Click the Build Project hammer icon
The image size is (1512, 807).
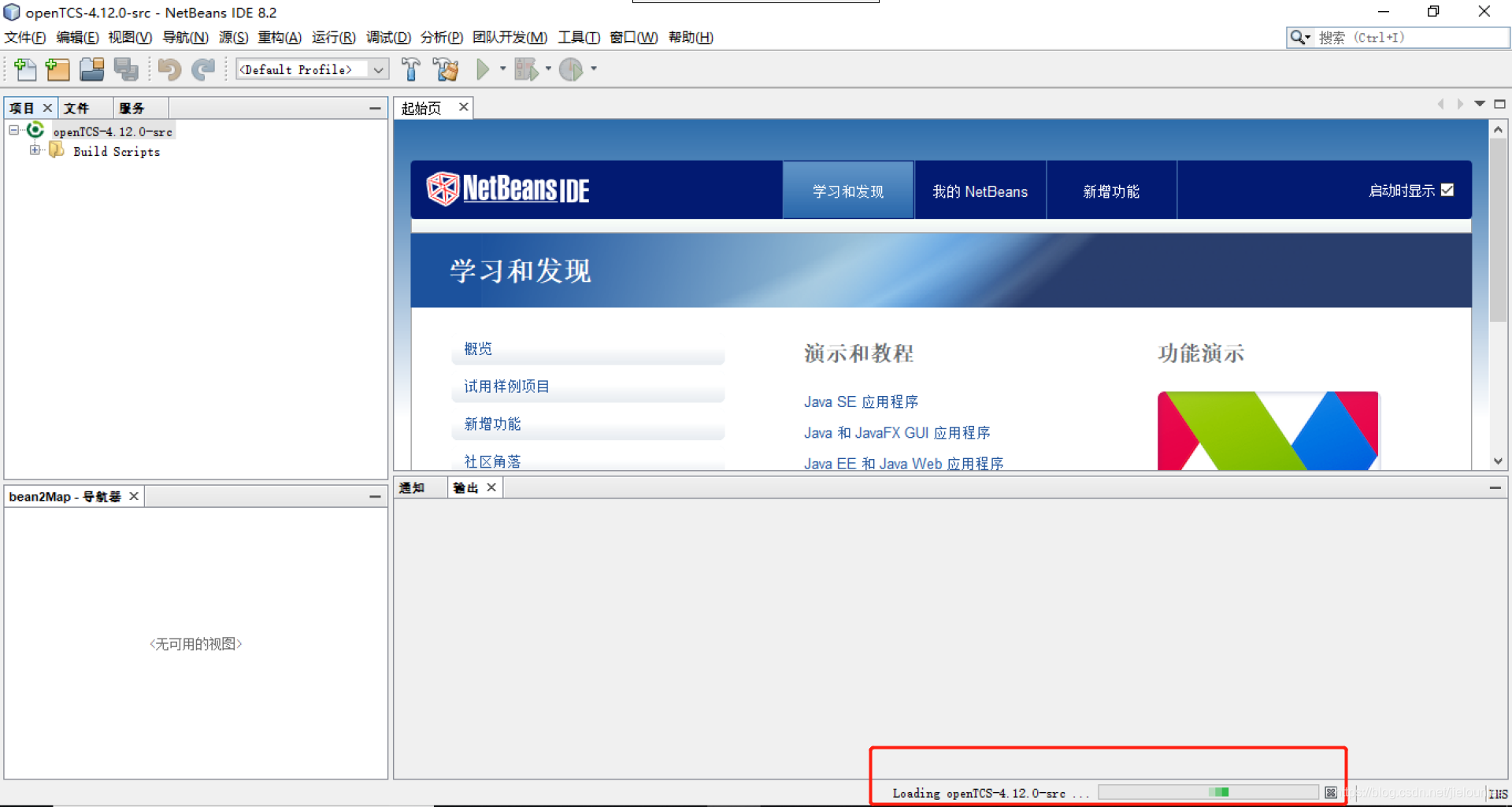click(x=410, y=69)
